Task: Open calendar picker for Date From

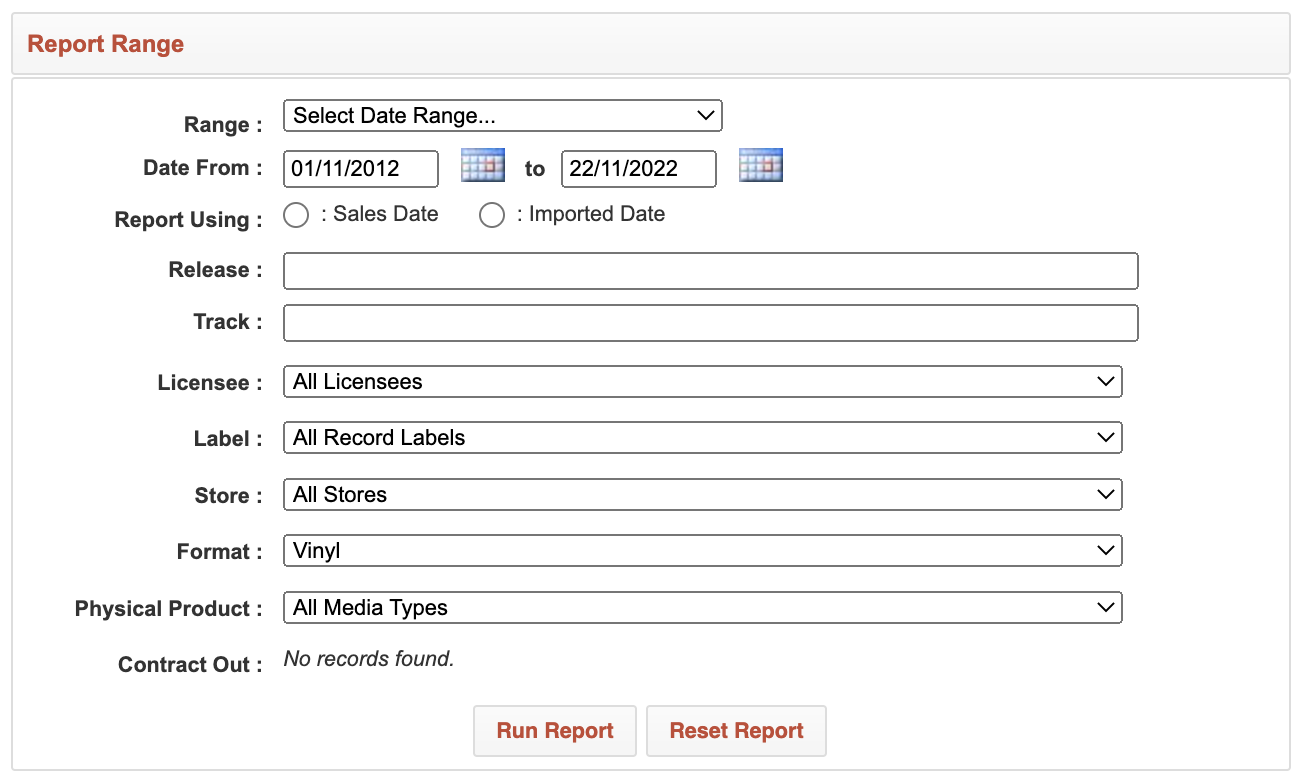Action: click(482, 165)
